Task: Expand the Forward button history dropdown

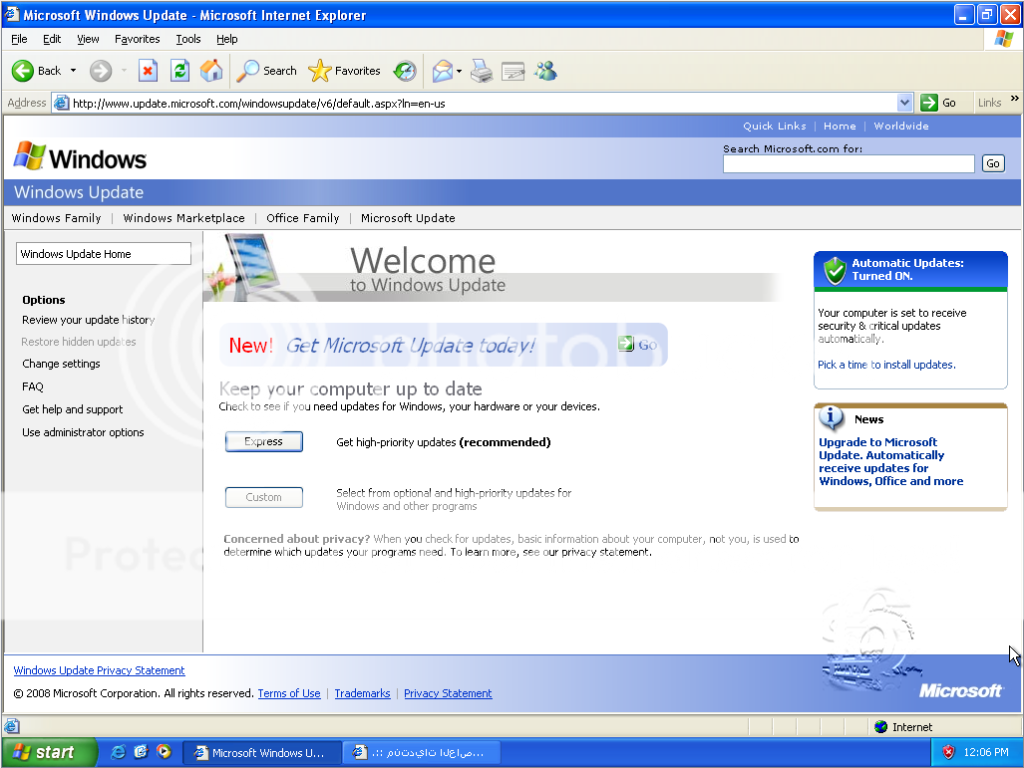Action: (123, 71)
